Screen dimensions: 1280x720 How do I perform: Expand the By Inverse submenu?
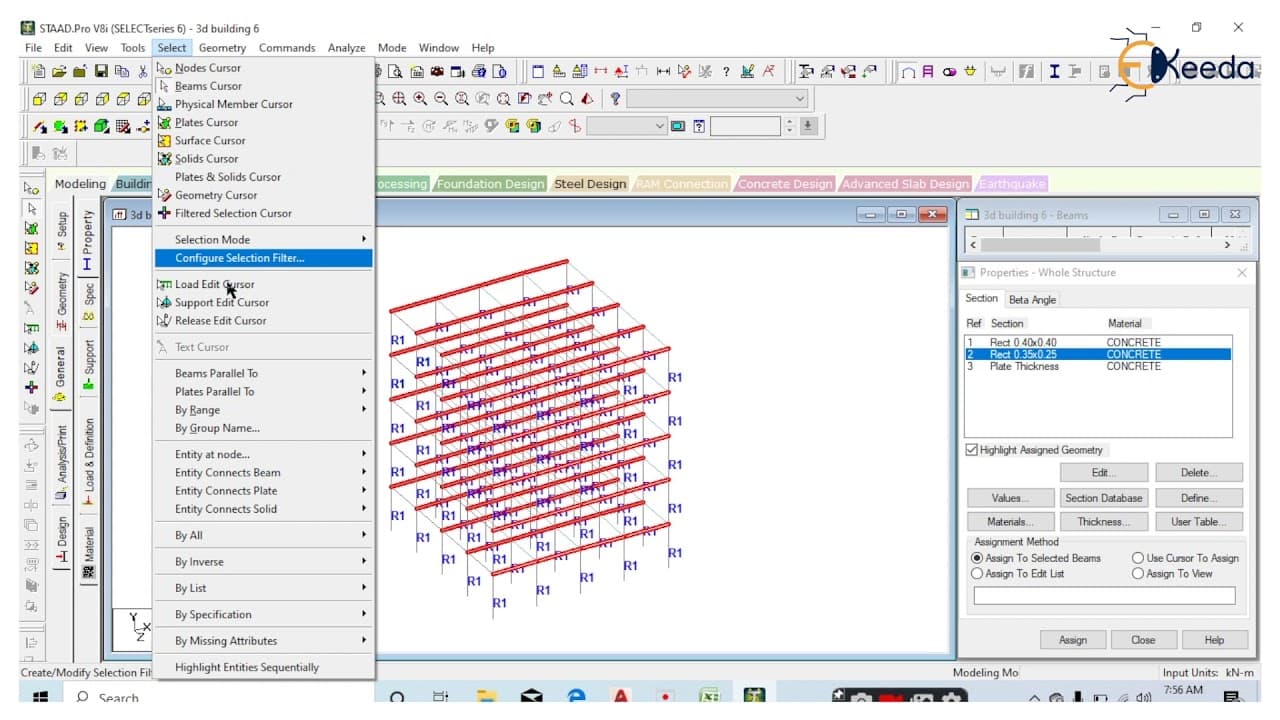pyautogui.click(x=264, y=561)
